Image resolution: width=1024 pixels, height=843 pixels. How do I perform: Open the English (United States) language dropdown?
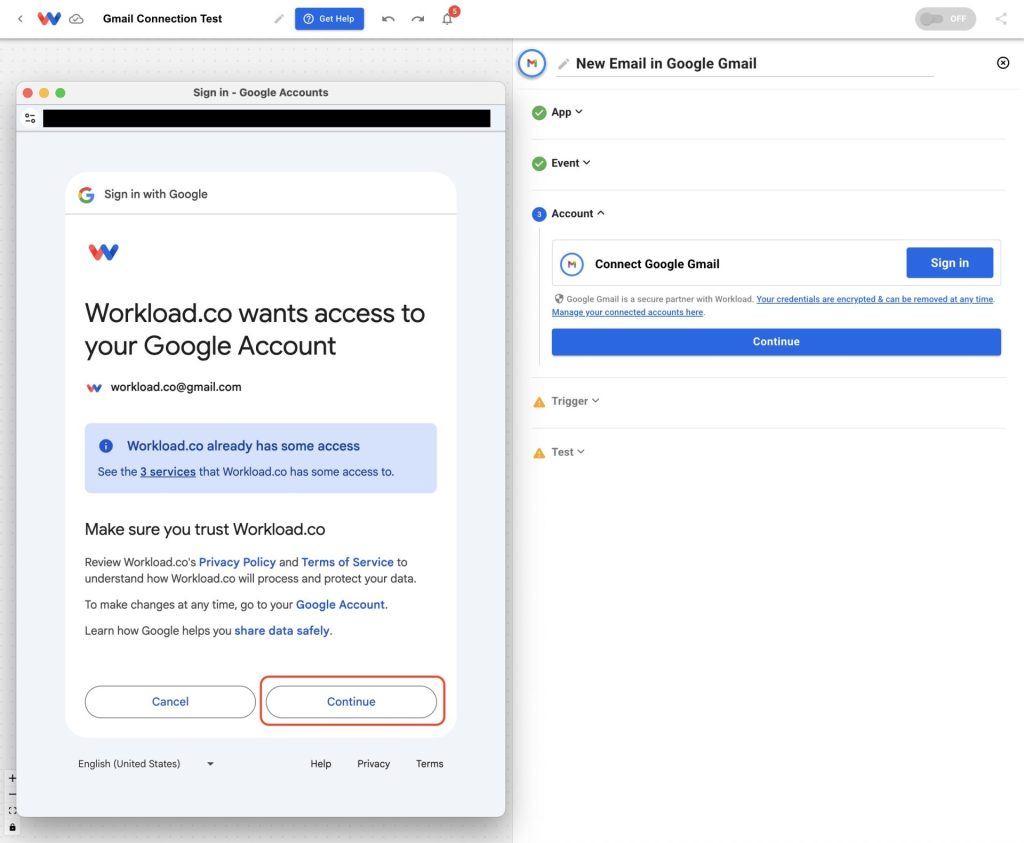point(146,763)
